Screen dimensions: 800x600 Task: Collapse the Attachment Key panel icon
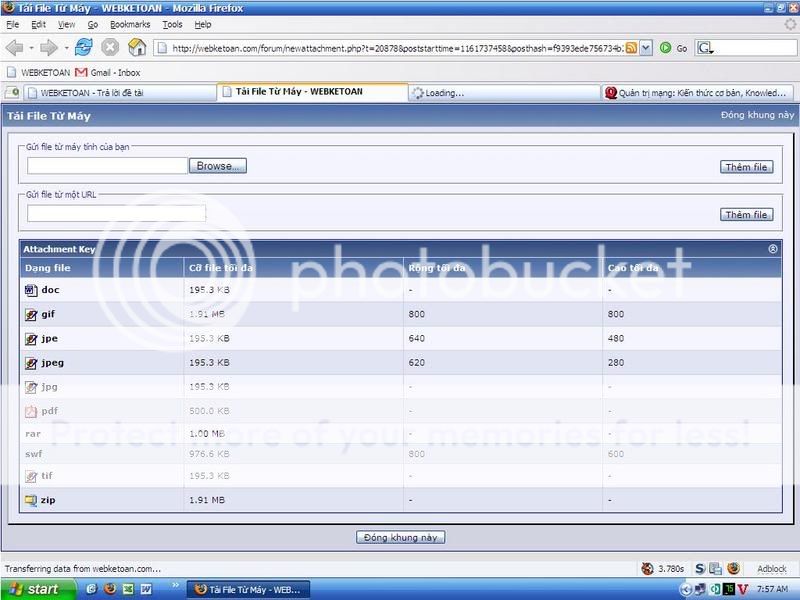click(773, 249)
